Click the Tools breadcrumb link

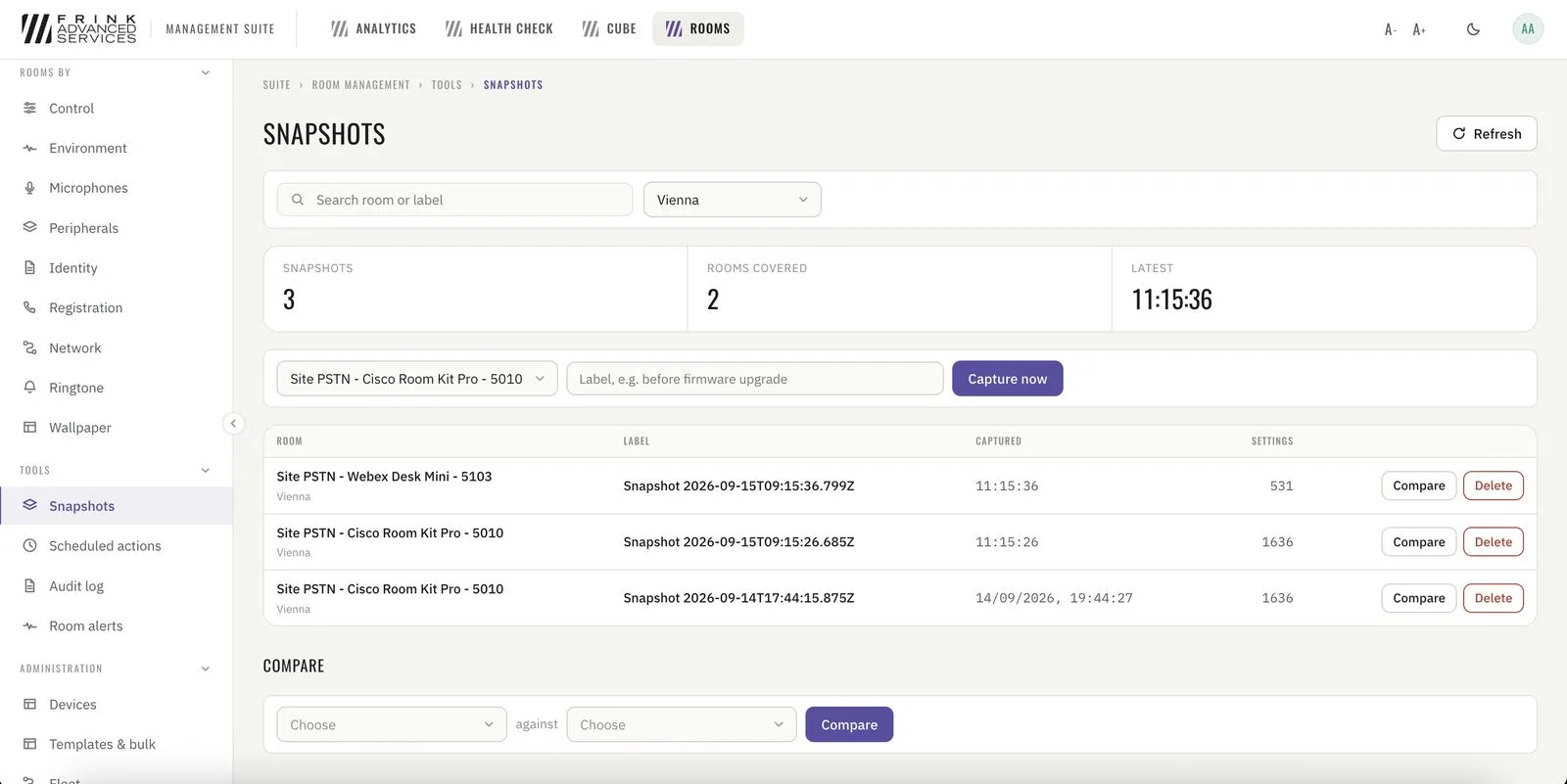pyautogui.click(x=447, y=85)
